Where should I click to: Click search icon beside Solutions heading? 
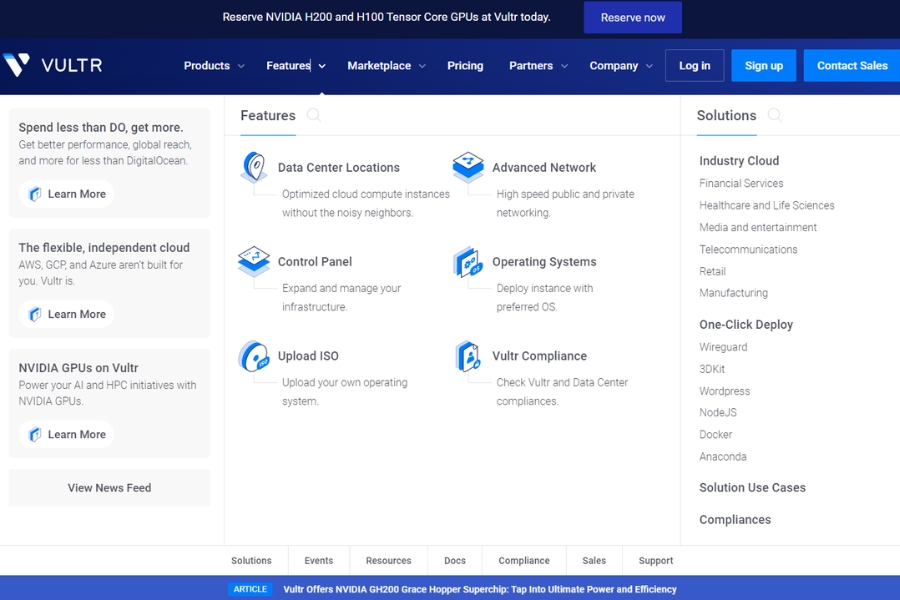[x=774, y=115]
